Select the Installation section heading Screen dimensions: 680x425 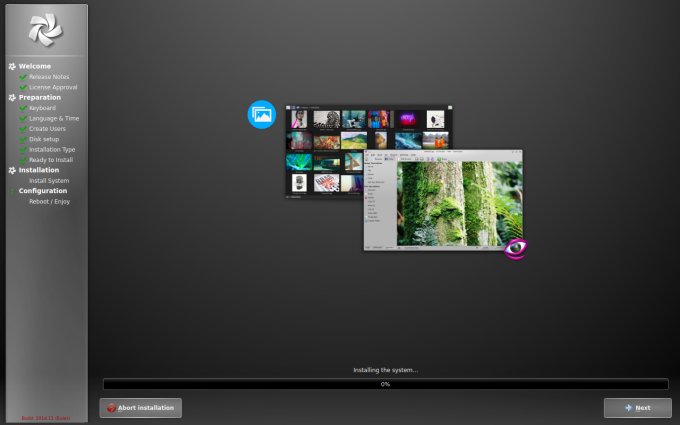pyautogui.click(x=39, y=170)
